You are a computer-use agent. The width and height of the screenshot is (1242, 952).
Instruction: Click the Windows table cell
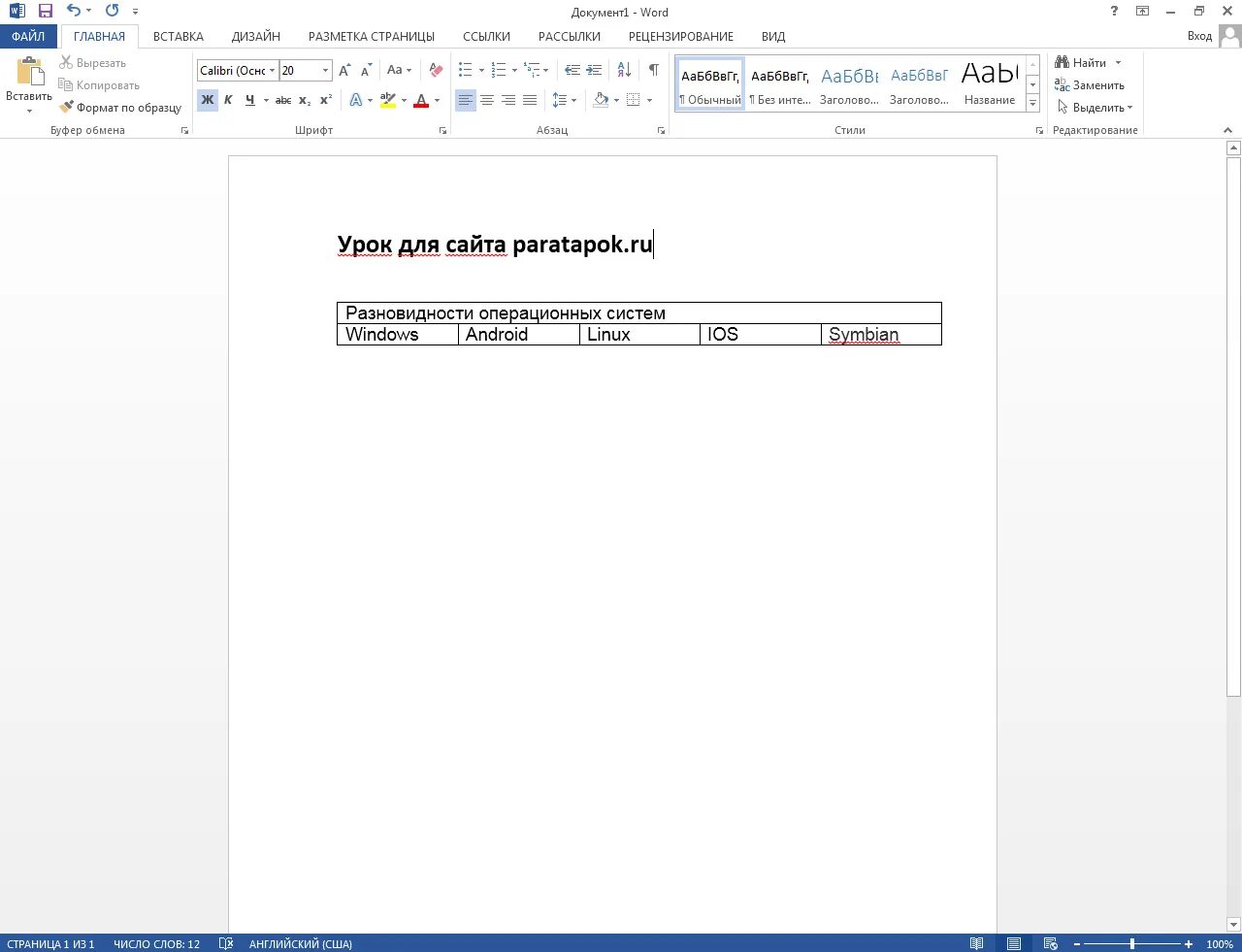[398, 335]
